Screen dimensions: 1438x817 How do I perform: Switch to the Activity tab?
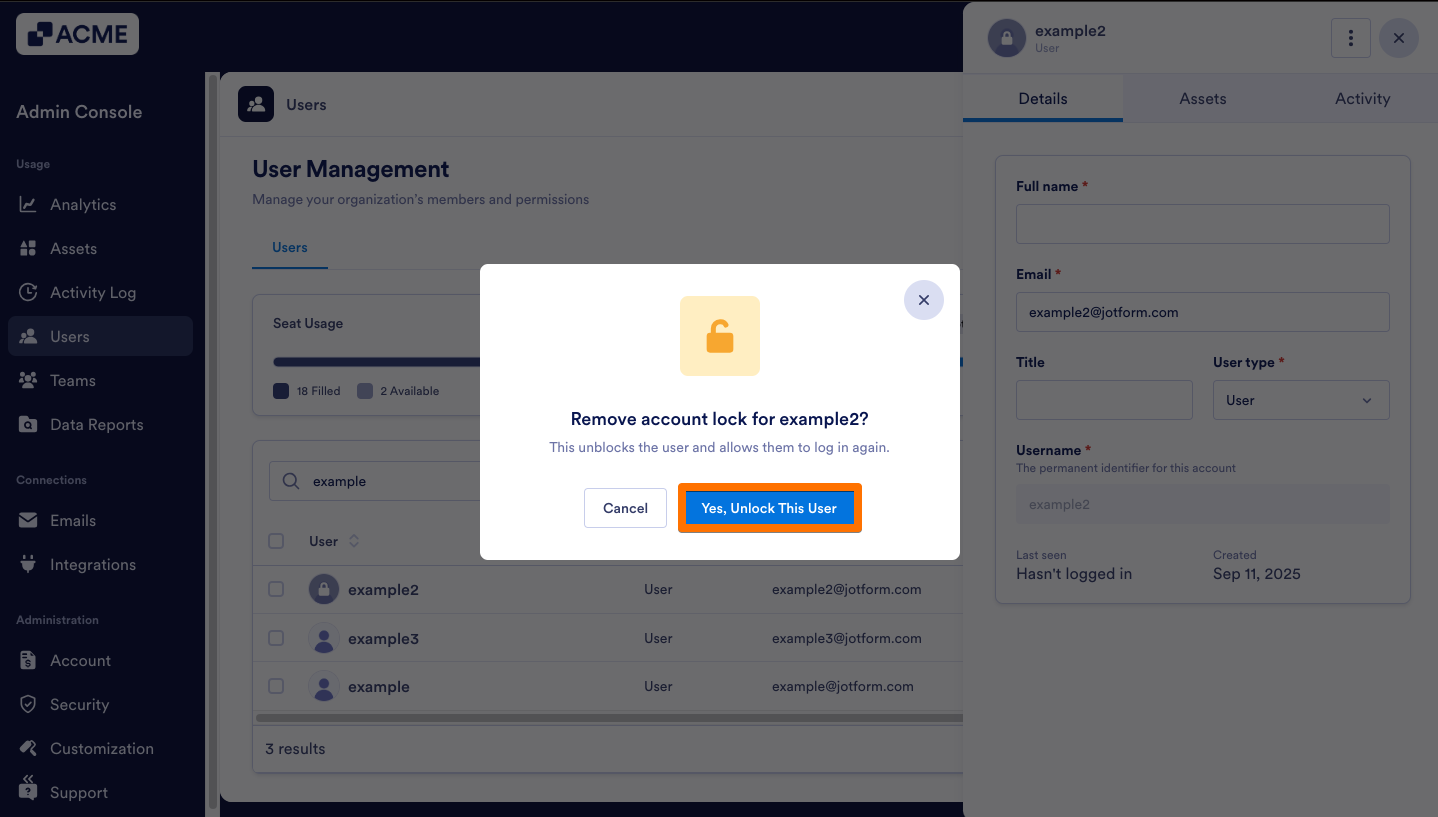point(1362,99)
